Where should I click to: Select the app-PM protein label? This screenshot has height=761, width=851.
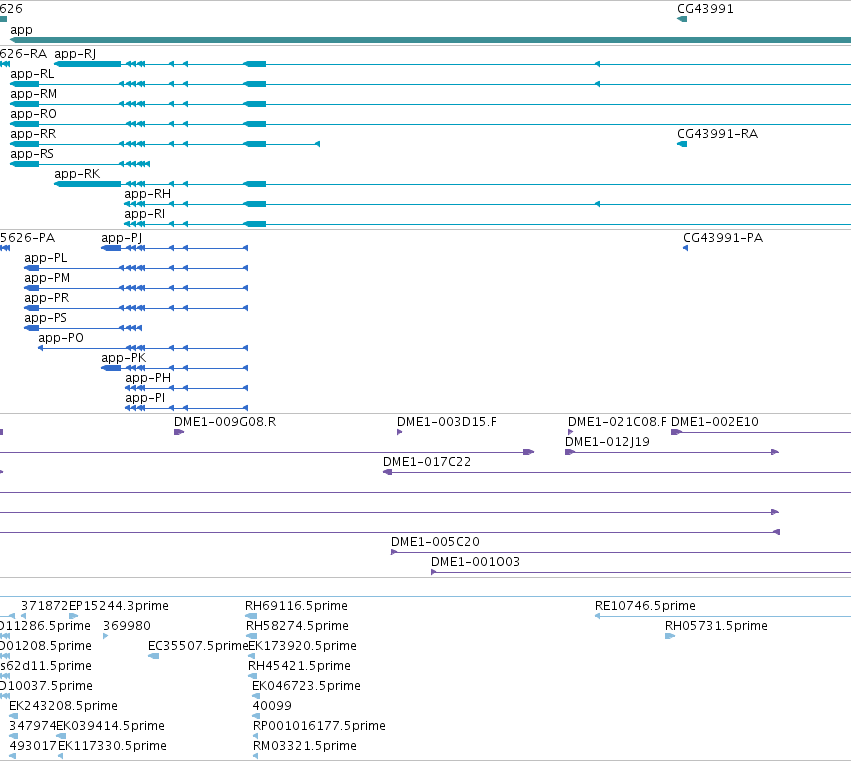coord(47,278)
